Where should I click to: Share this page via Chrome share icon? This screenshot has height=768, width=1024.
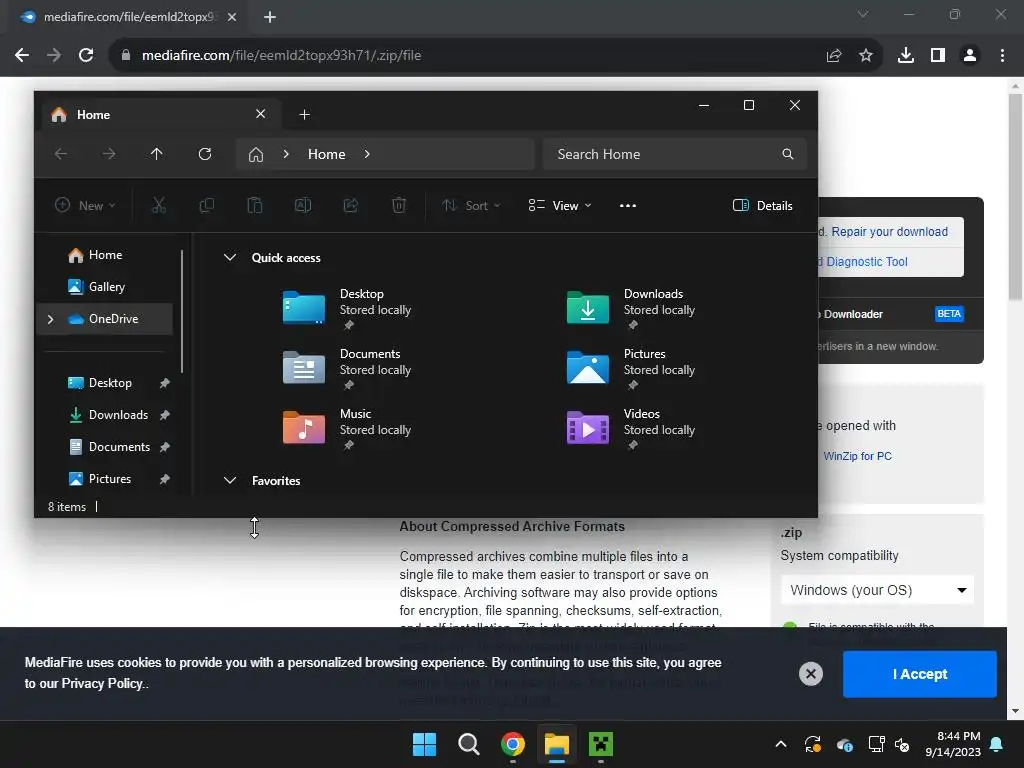(x=834, y=56)
